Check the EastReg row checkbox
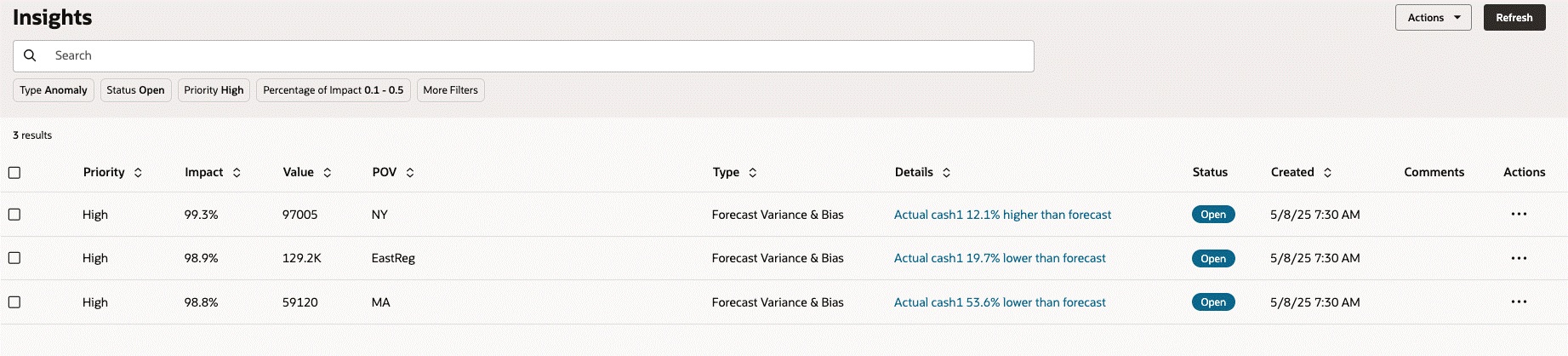The width and height of the screenshot is (1568, 356). [14, 258]
